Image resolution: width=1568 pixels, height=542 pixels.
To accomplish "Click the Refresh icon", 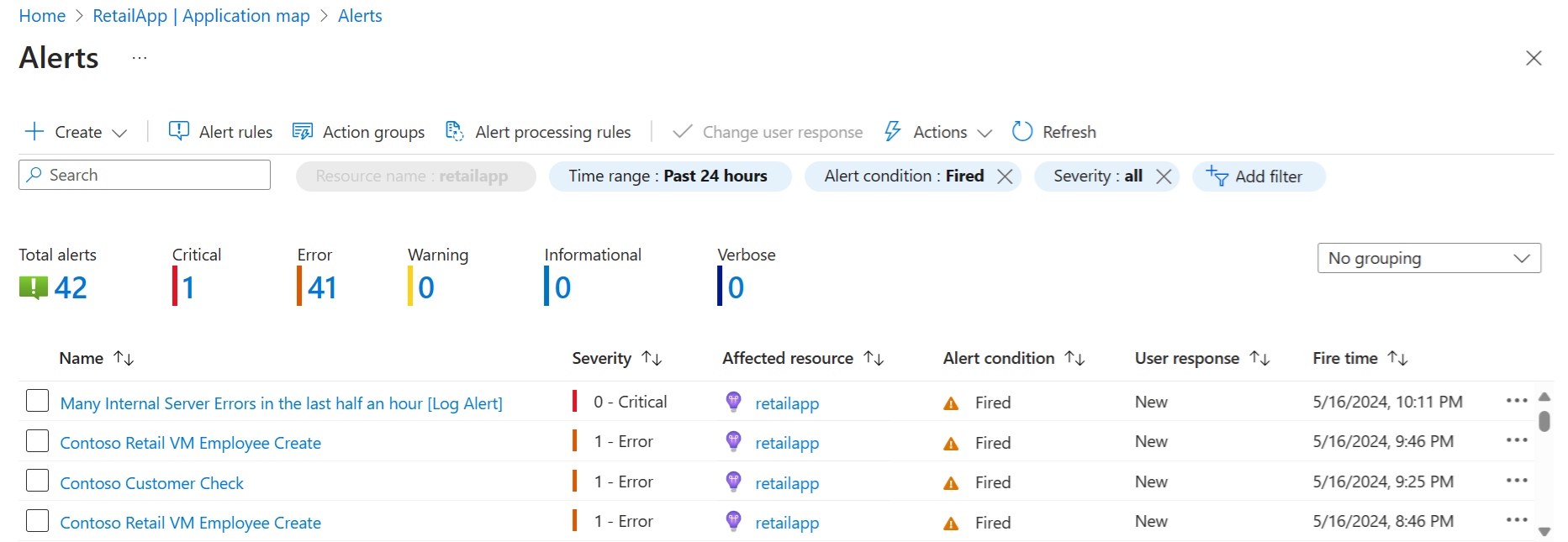I will 1022,131.
